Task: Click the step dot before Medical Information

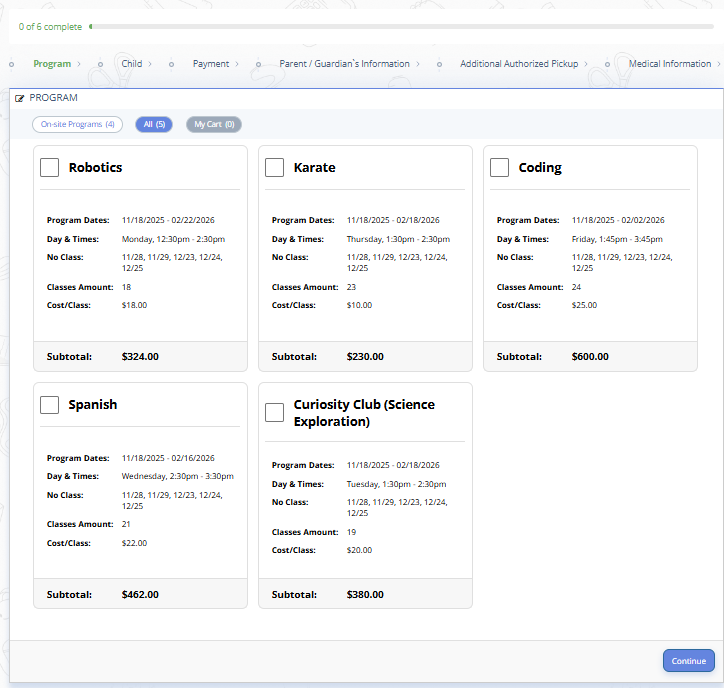Action: tap(606, 64)
